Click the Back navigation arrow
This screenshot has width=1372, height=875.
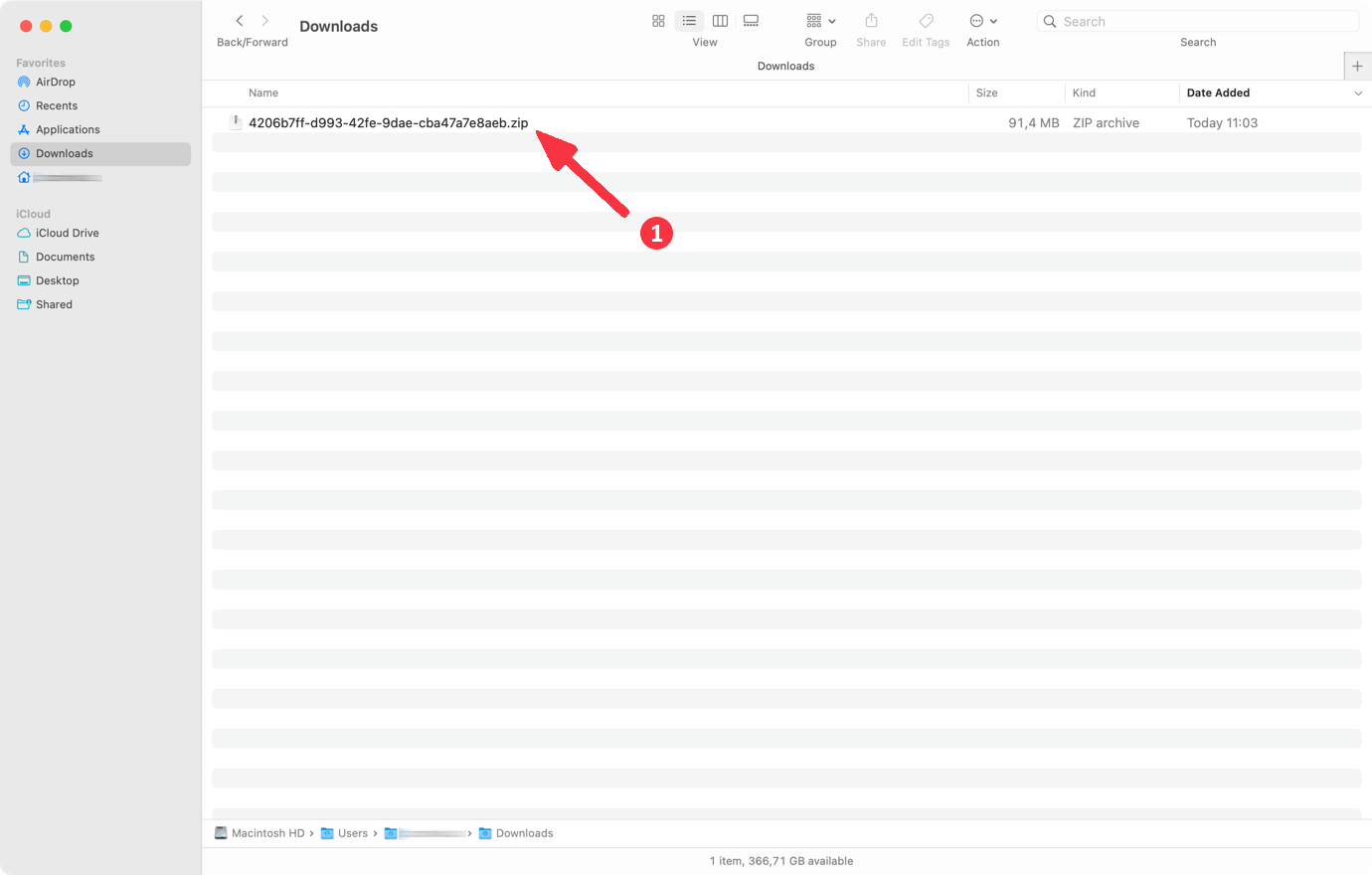[x=240, y=20]
